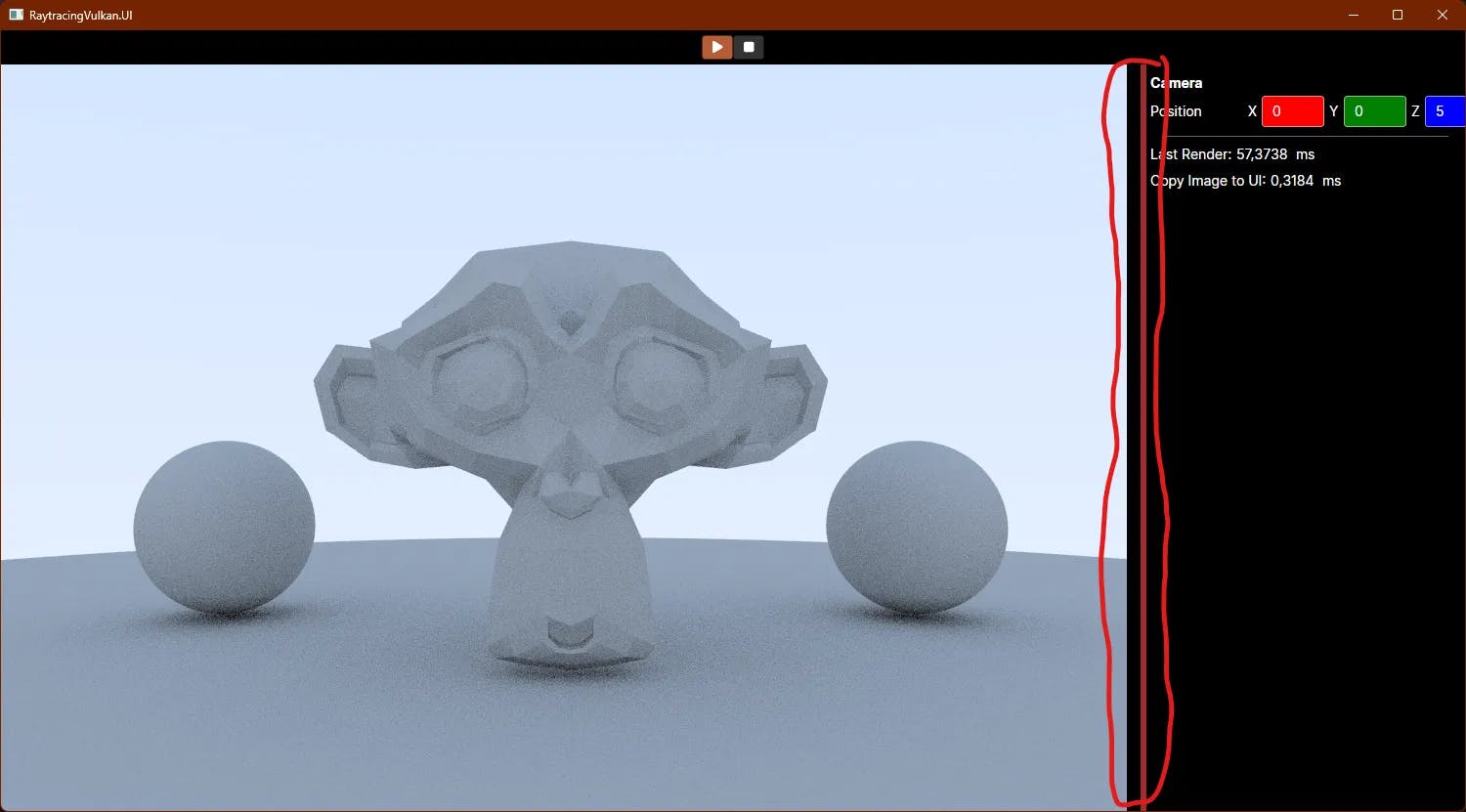The image size is (1466, 812).
Task: Click the X axis label beside the red field
Action: click(x=1252, y=110)
